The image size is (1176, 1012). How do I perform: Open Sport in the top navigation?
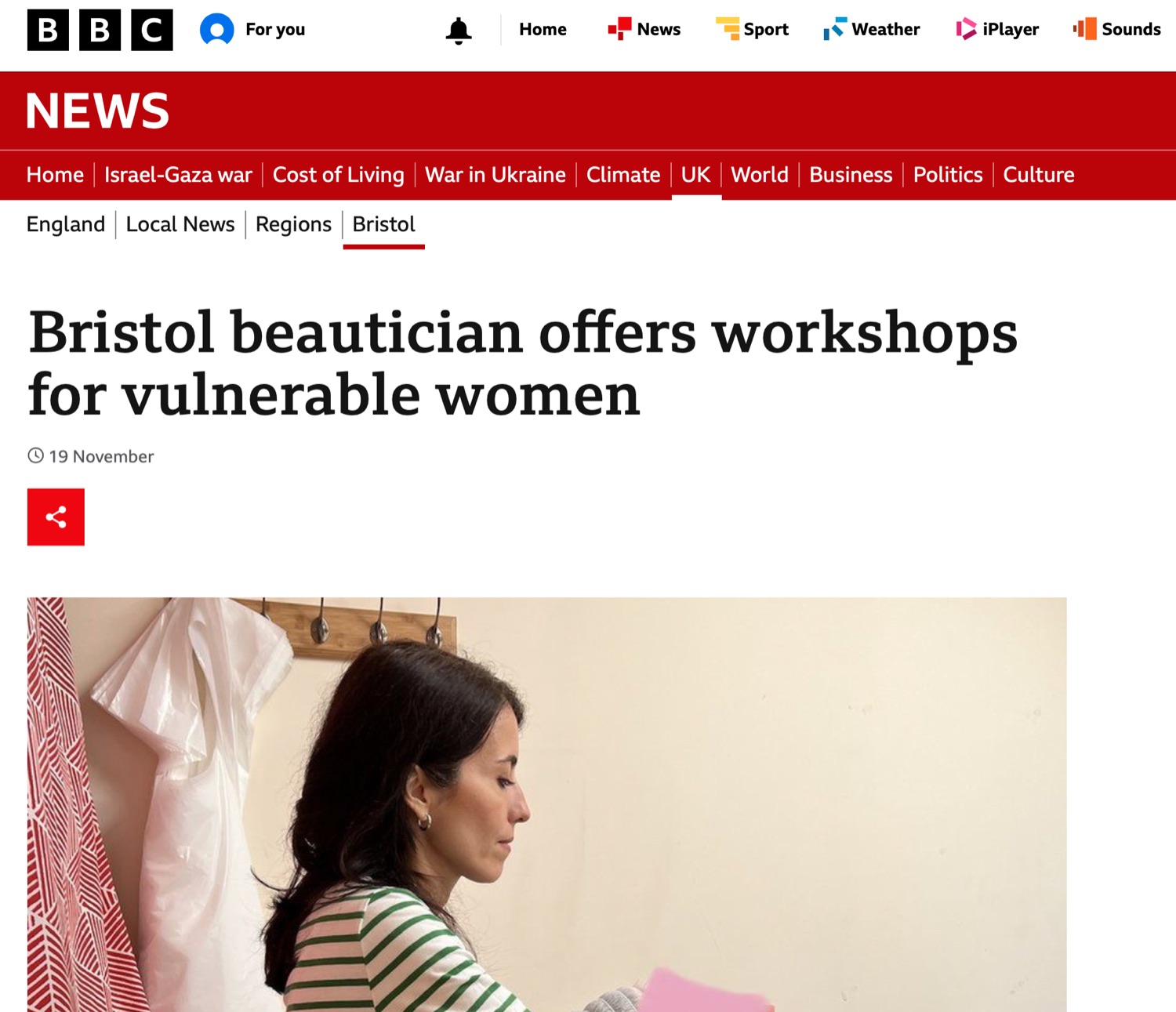click(x=752, y=30)
